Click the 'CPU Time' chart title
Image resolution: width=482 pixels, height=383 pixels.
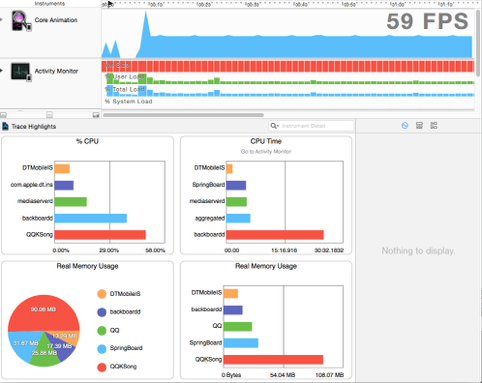266,141
